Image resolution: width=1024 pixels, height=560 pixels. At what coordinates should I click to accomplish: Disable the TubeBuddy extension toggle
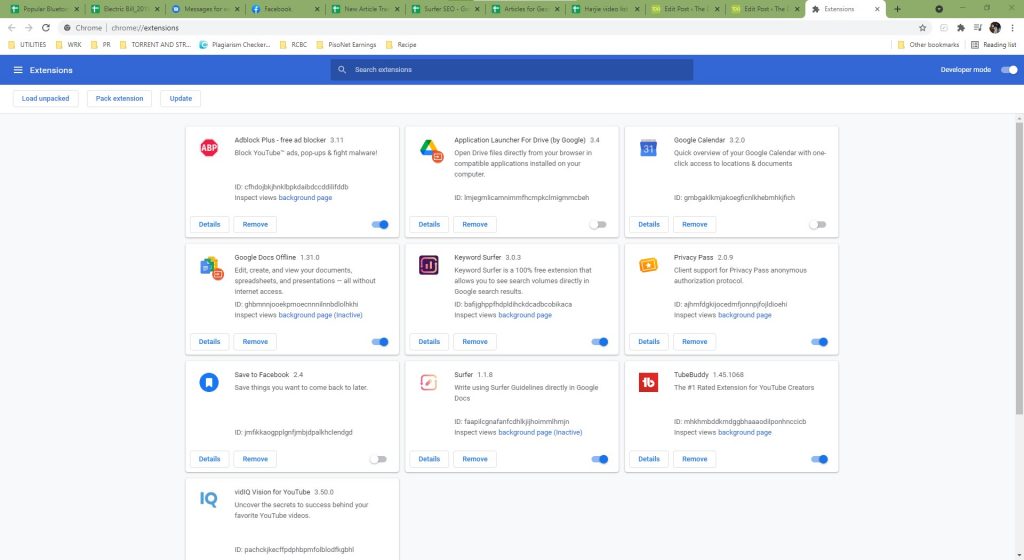pos(819,459)
